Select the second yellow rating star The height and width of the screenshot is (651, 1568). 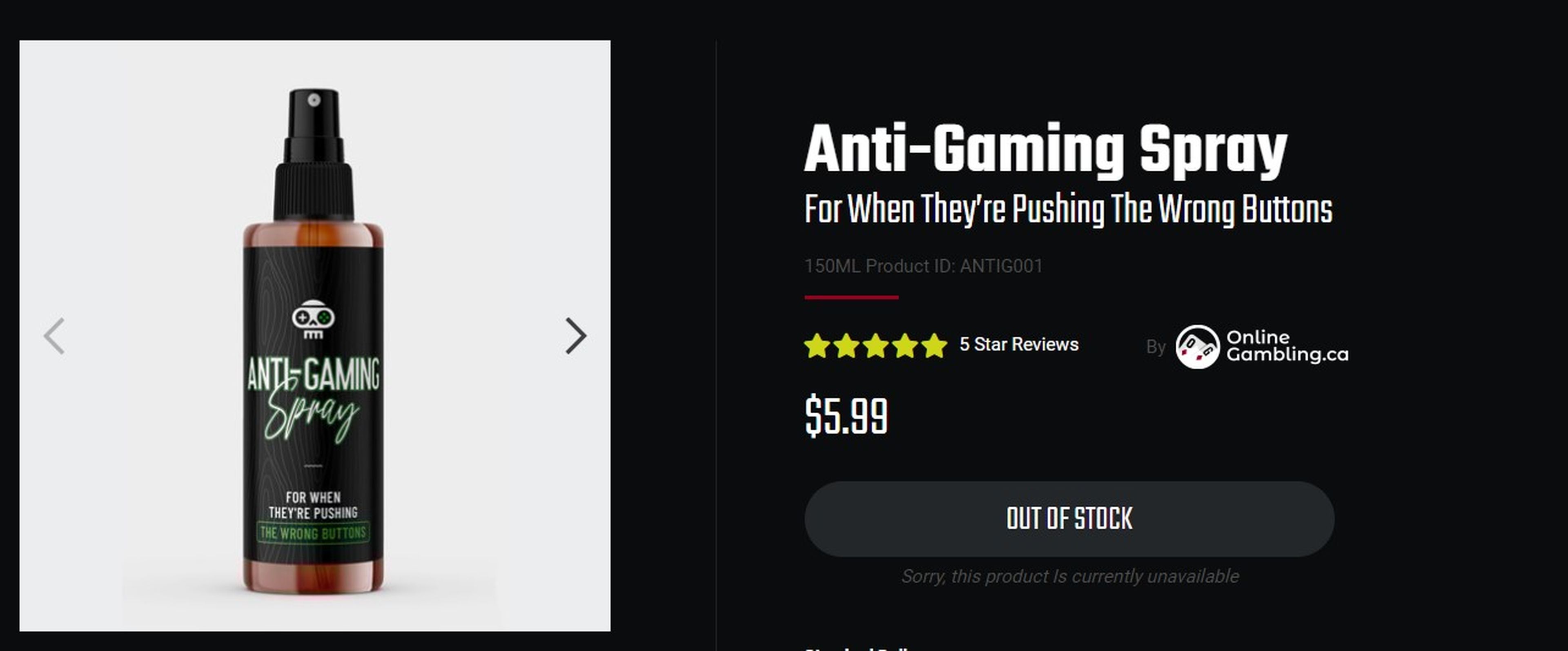(846, 346)
